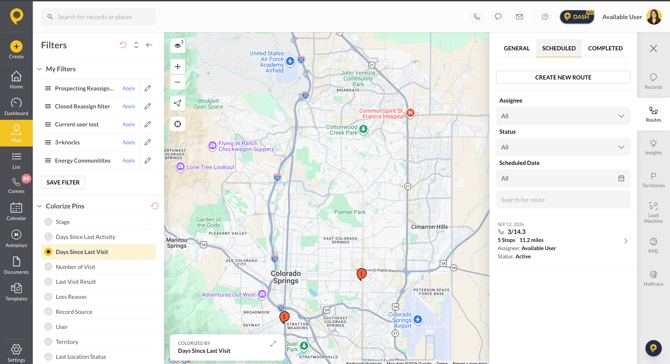Viewport: 670px width, 364px height.
Task: Collapse Filters panel with left arrow icon
Action: click(x=149, y=45)
